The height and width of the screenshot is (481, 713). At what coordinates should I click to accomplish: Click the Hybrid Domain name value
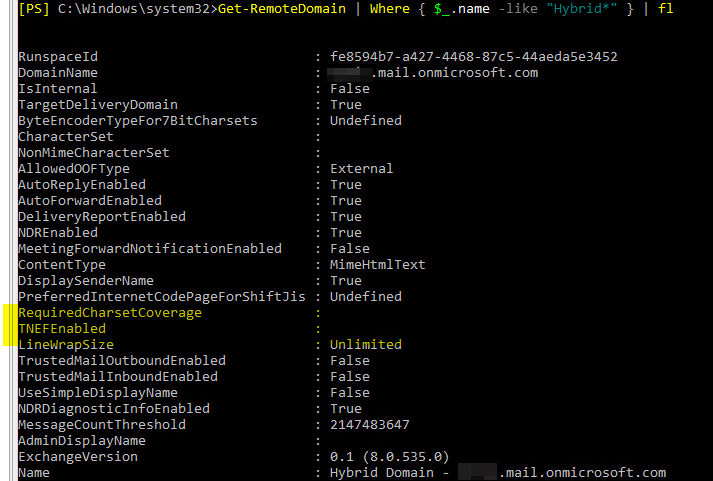497,473
